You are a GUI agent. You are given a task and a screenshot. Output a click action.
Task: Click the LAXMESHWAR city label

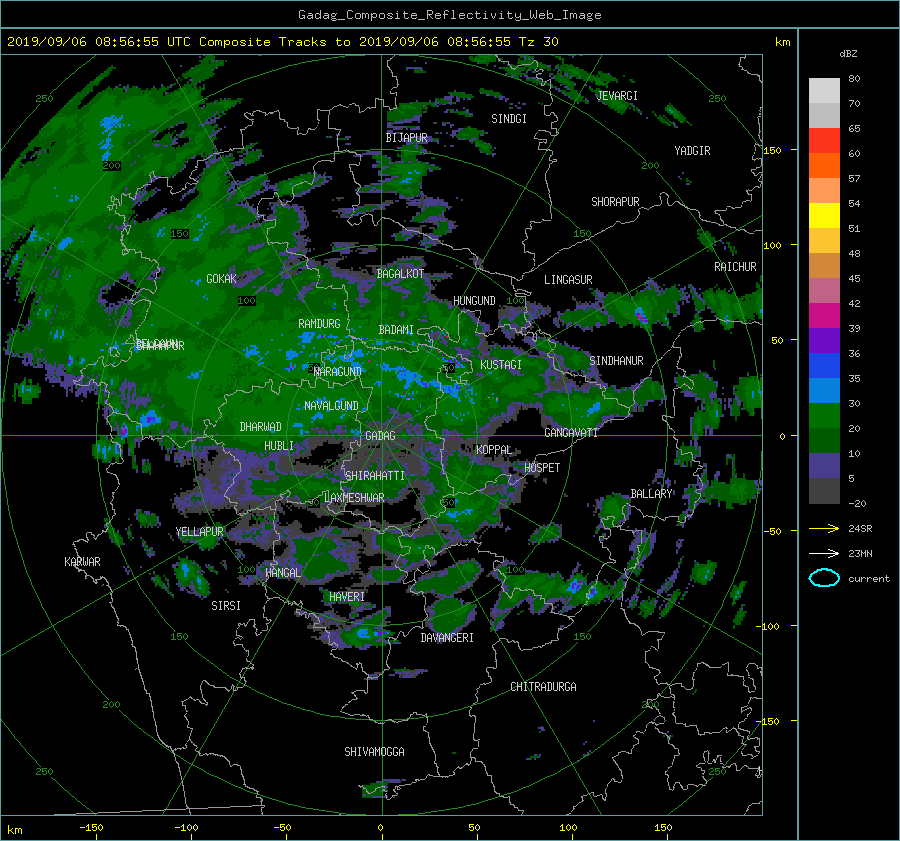pyautogui.click(x=354, y=498)
